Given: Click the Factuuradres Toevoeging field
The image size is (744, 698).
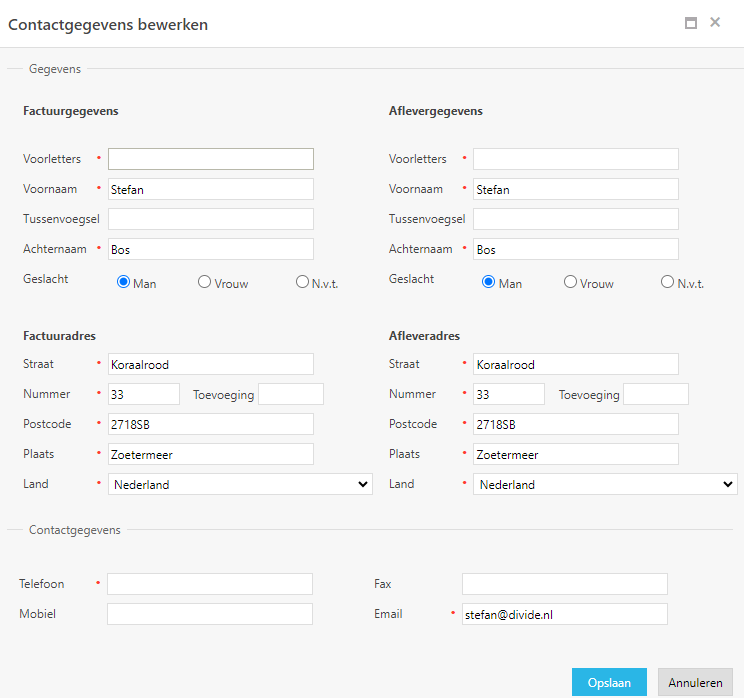Looking at the screenshot, I should tap(291, 394).
